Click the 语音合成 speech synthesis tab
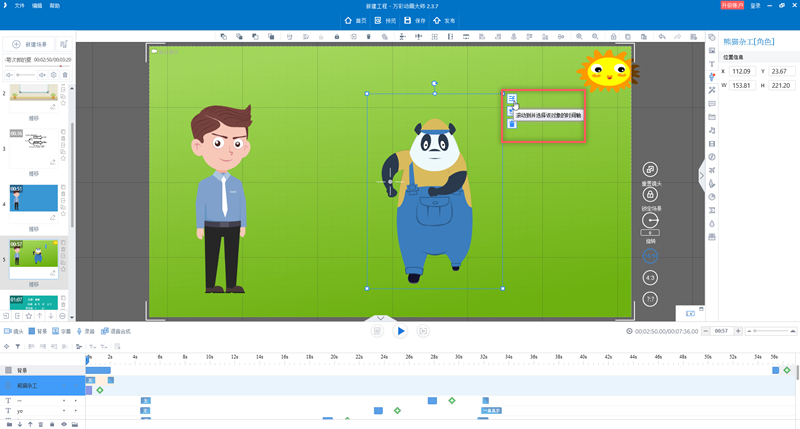 pyautogui.click(x=116, y=331)
